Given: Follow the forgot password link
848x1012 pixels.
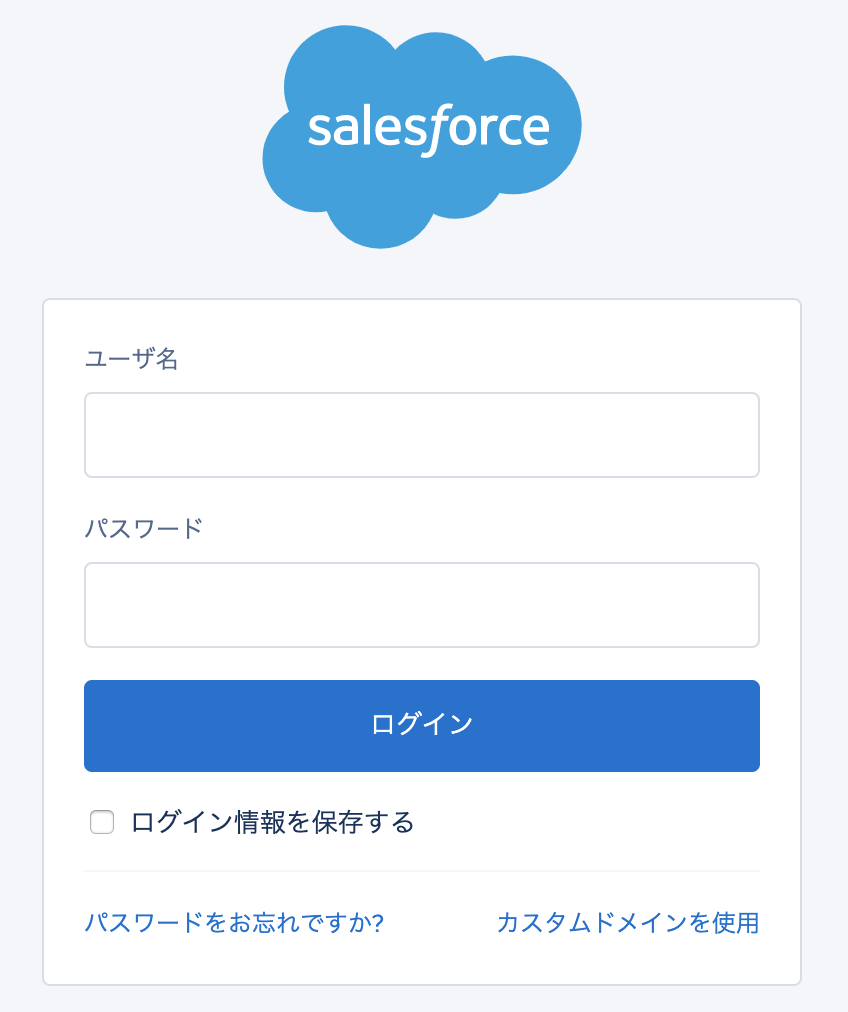Looking at the screenshot, I should [235, 923].
